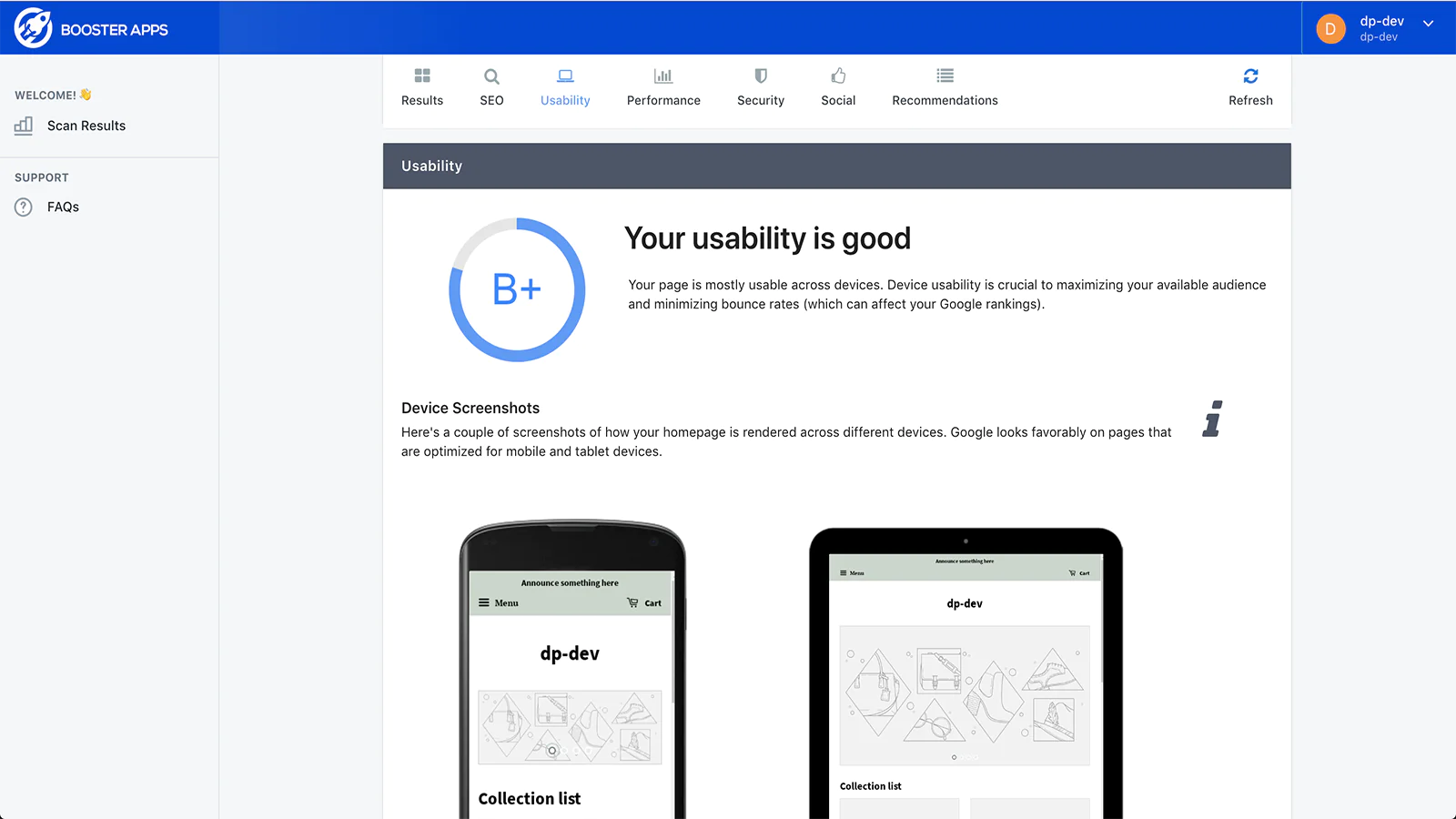Click the FAQs question mark icon
This screenshot has height=819, width=1456.
24,207
